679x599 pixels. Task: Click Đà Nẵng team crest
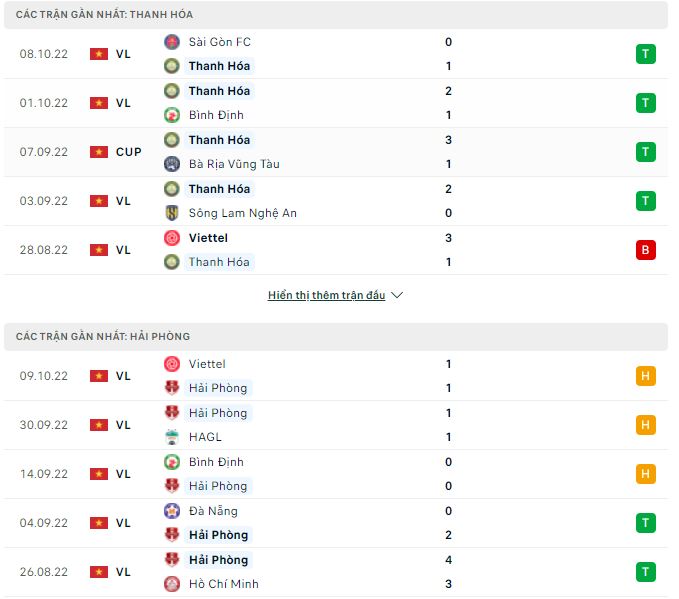click(171, 511)
